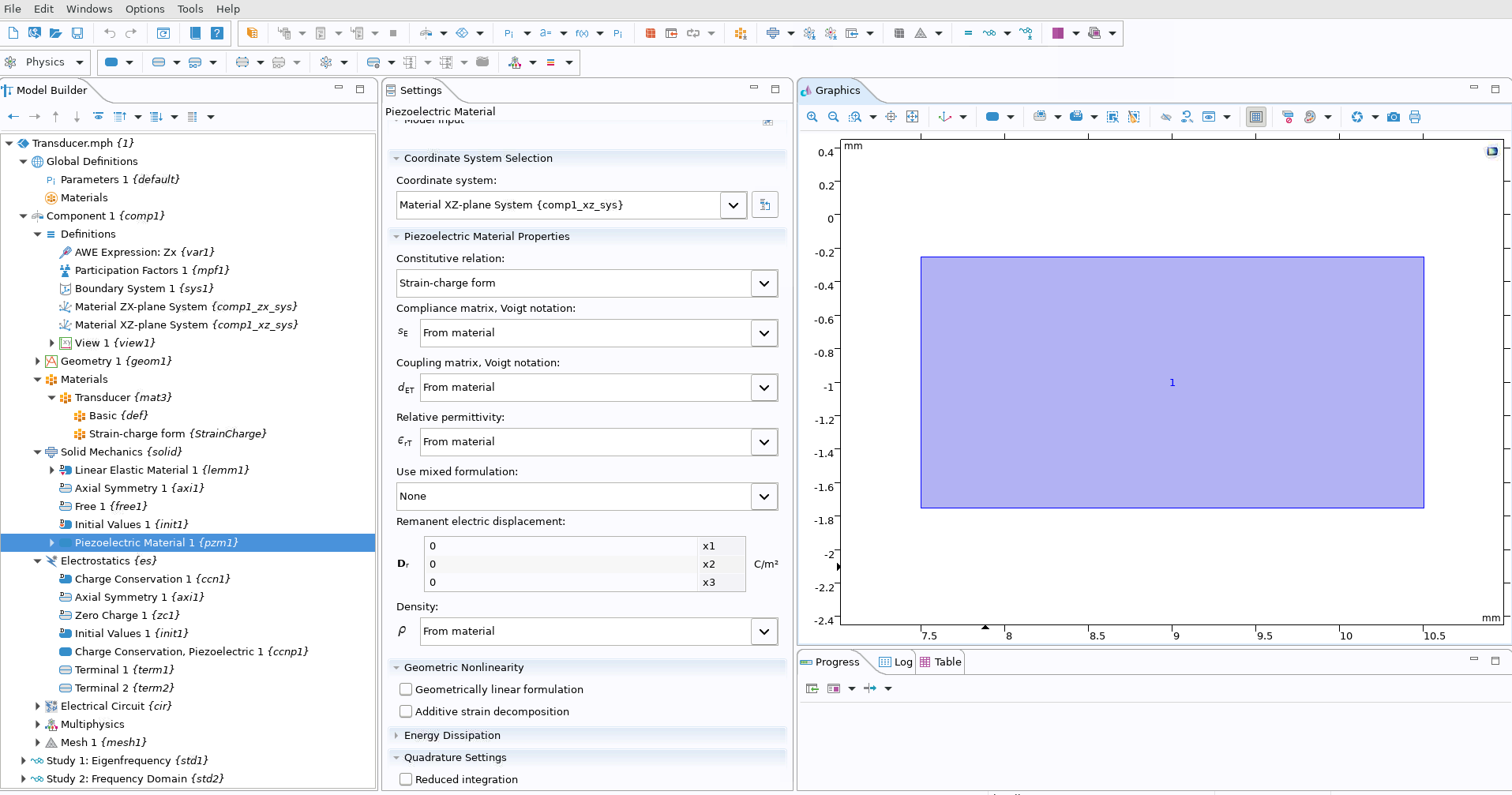Viewport: 1512px width, 795px height.
Task: Open the Options menu
Action: click(x=144, y=9)
